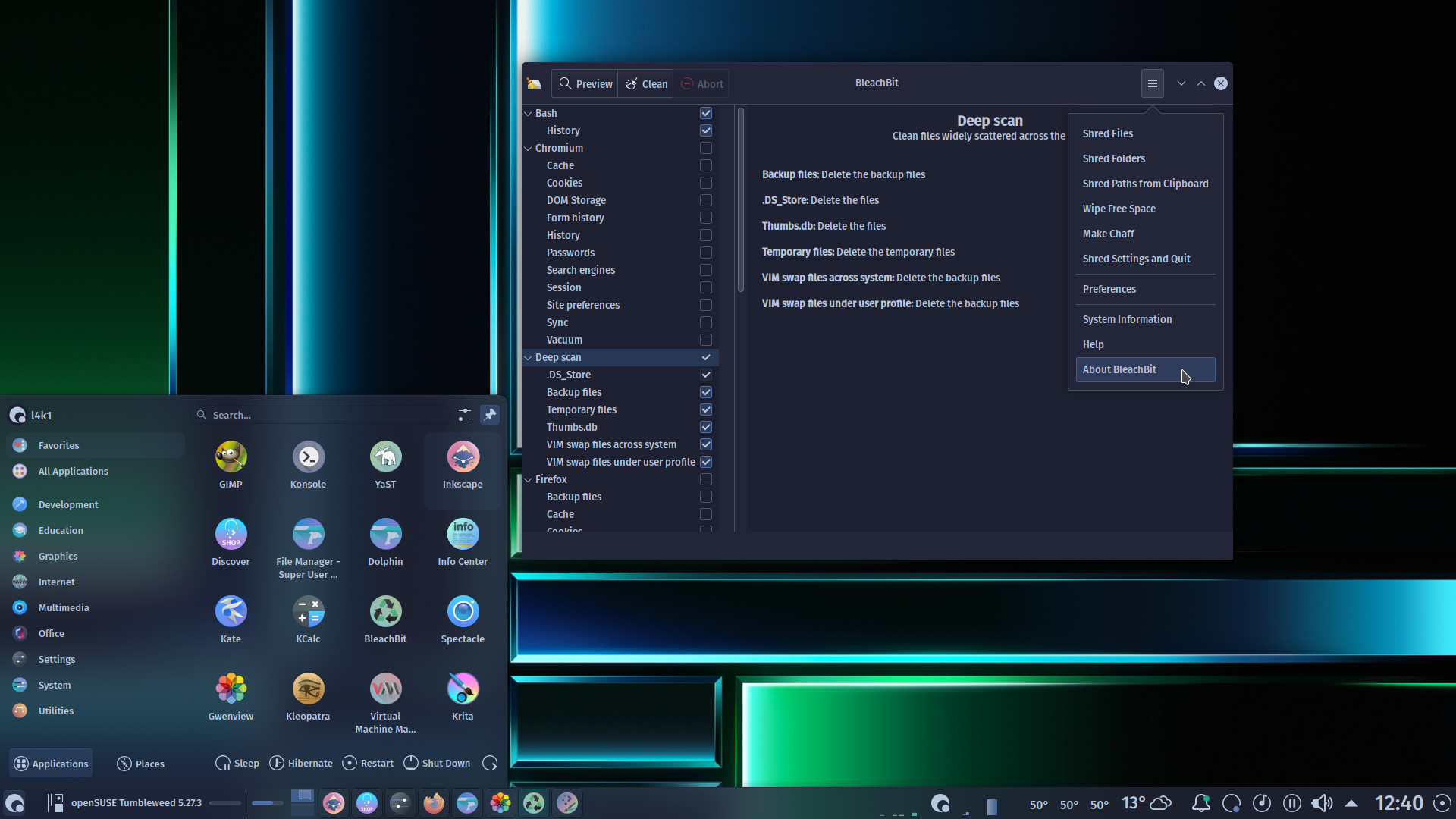Launch Dolphin from the launcher grid
This screenshot has width=1456, height=819.
point(385,543)
